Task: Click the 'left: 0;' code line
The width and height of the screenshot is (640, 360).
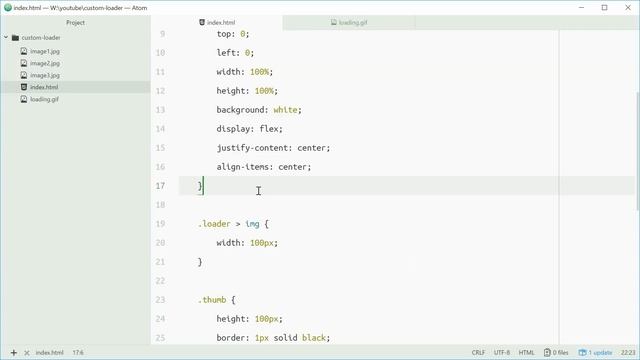Action: (235, 53)
